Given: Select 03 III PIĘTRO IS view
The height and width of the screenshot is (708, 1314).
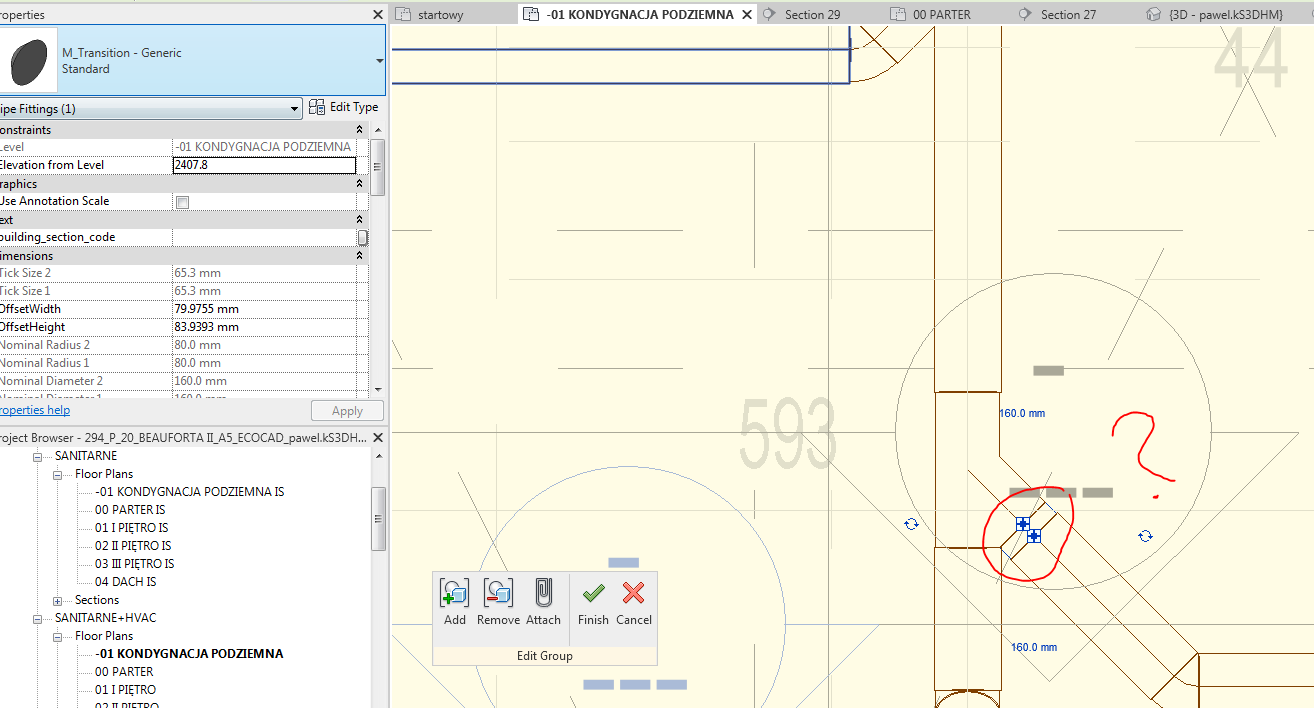Looking at the screenshot, I should (x=134, y=564).
